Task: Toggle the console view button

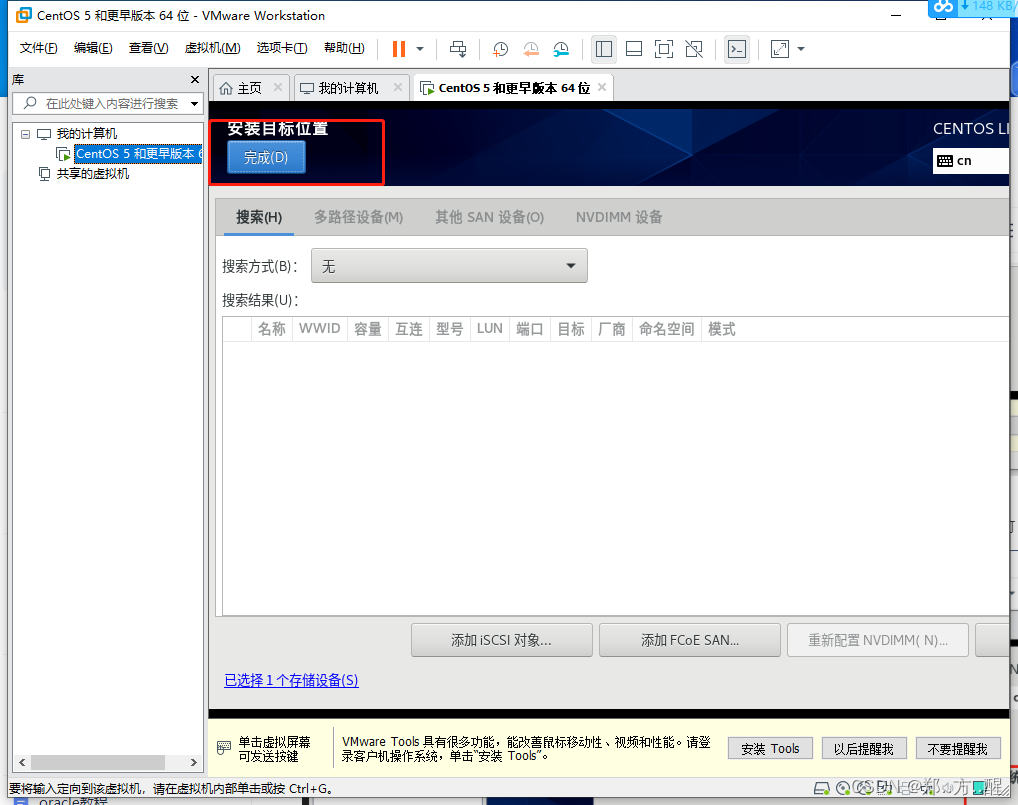Action: 737,48
